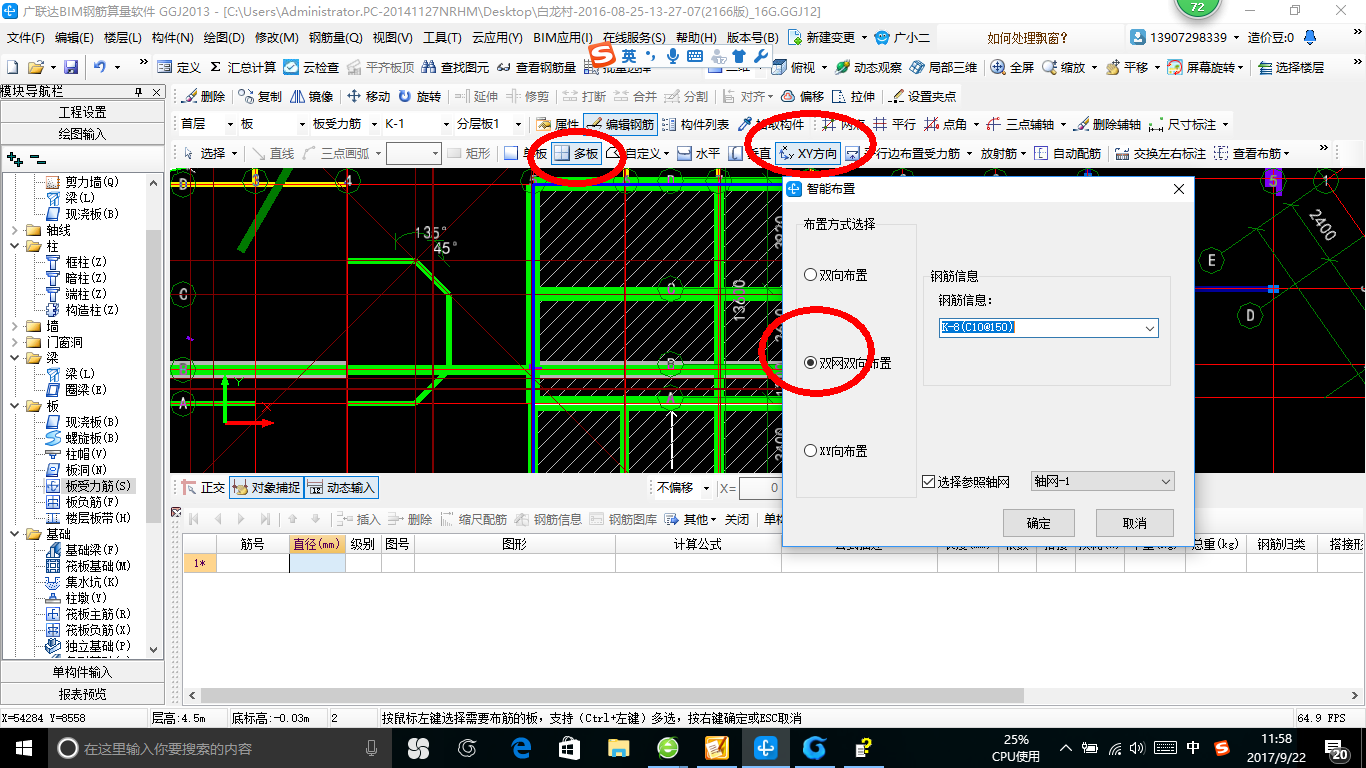This screenshot has width=1366, height=768.
Task: Click the 偏移 offset tool
Action: pos(802,97)
